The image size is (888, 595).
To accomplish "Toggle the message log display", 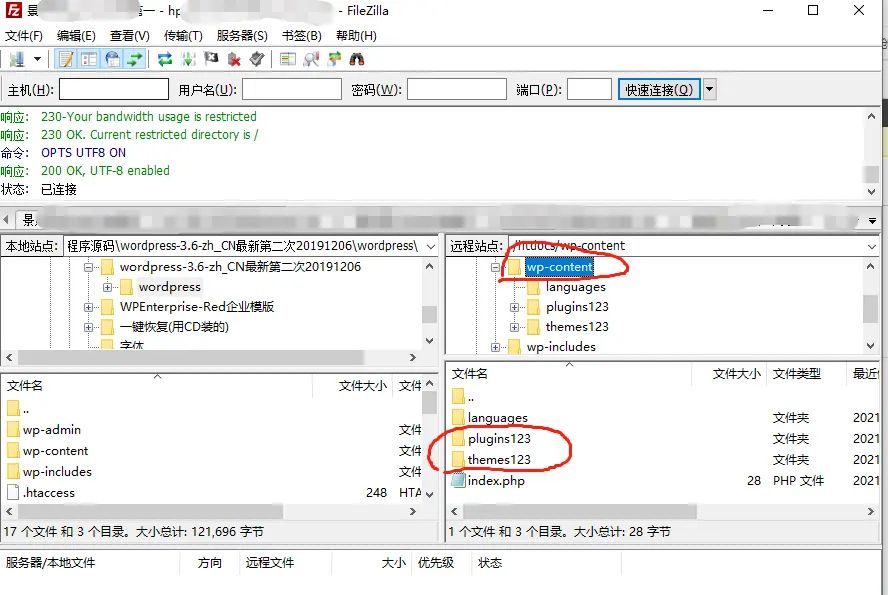I will pyautogui.click(x=66, y=59).
